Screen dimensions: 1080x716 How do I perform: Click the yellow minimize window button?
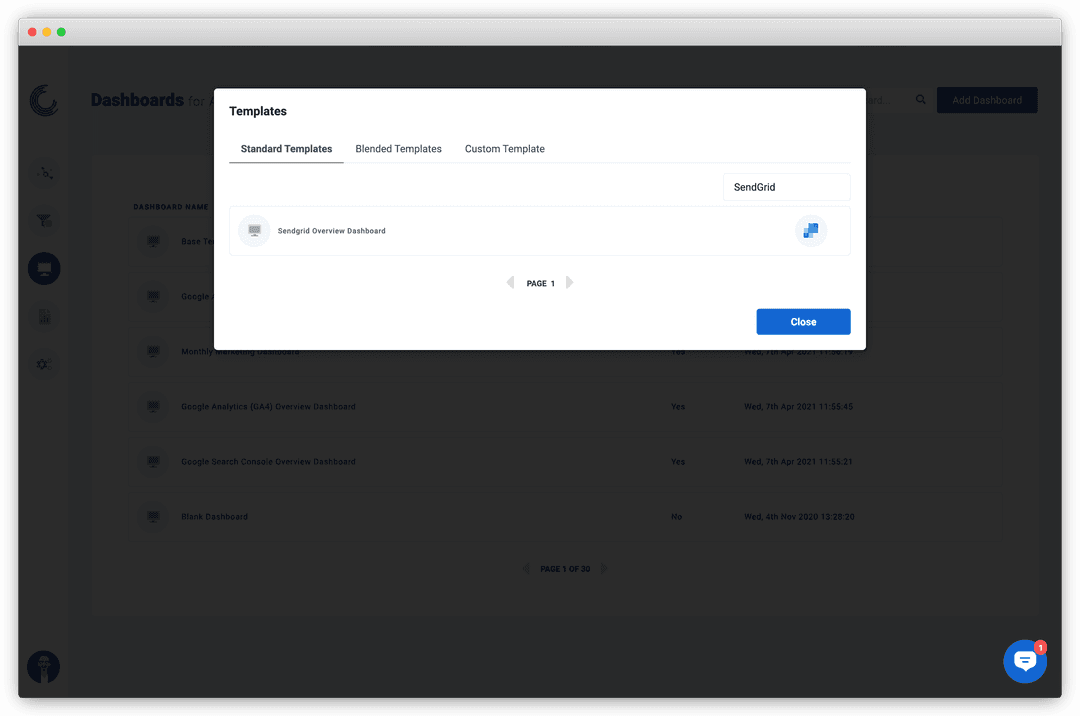point(47,32)
